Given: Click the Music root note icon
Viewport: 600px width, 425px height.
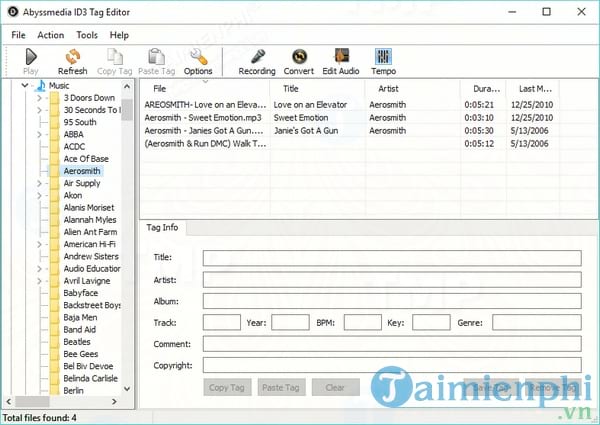Looking at the screenshot, I should 40,86.
